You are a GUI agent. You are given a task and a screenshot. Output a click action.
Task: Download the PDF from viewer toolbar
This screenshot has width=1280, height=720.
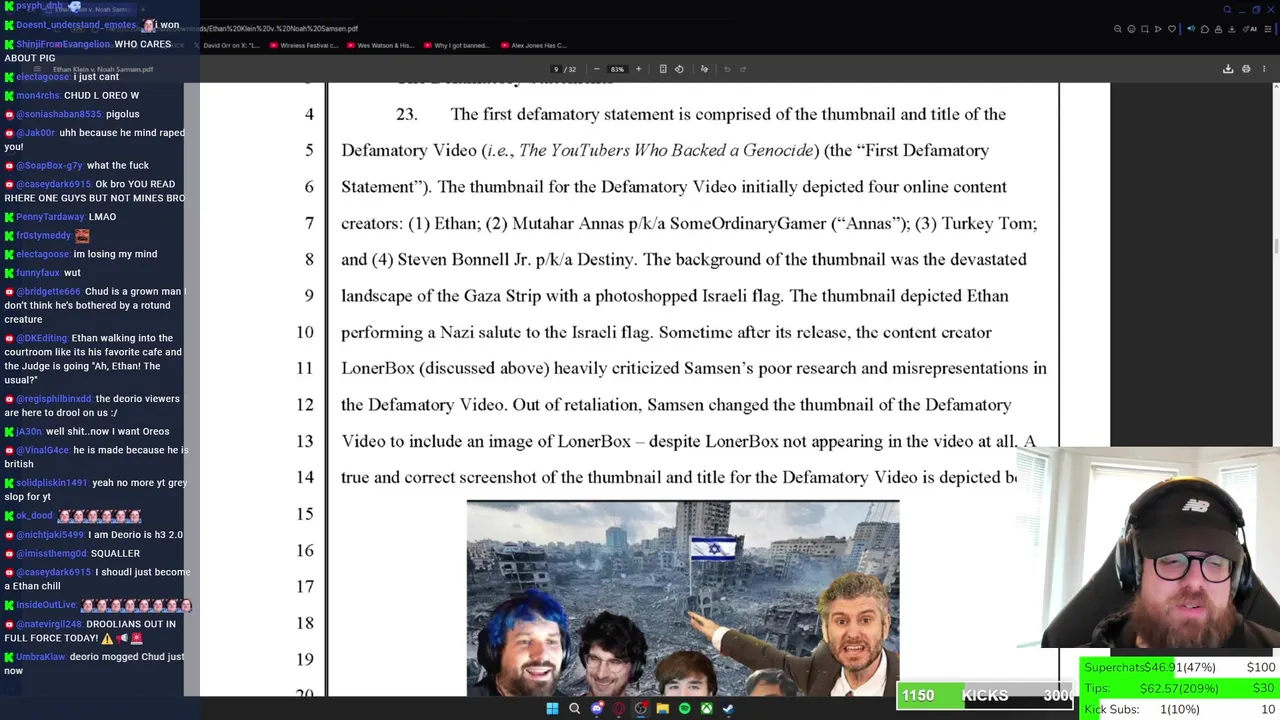pyautogui.click(x=1228, y=69)
